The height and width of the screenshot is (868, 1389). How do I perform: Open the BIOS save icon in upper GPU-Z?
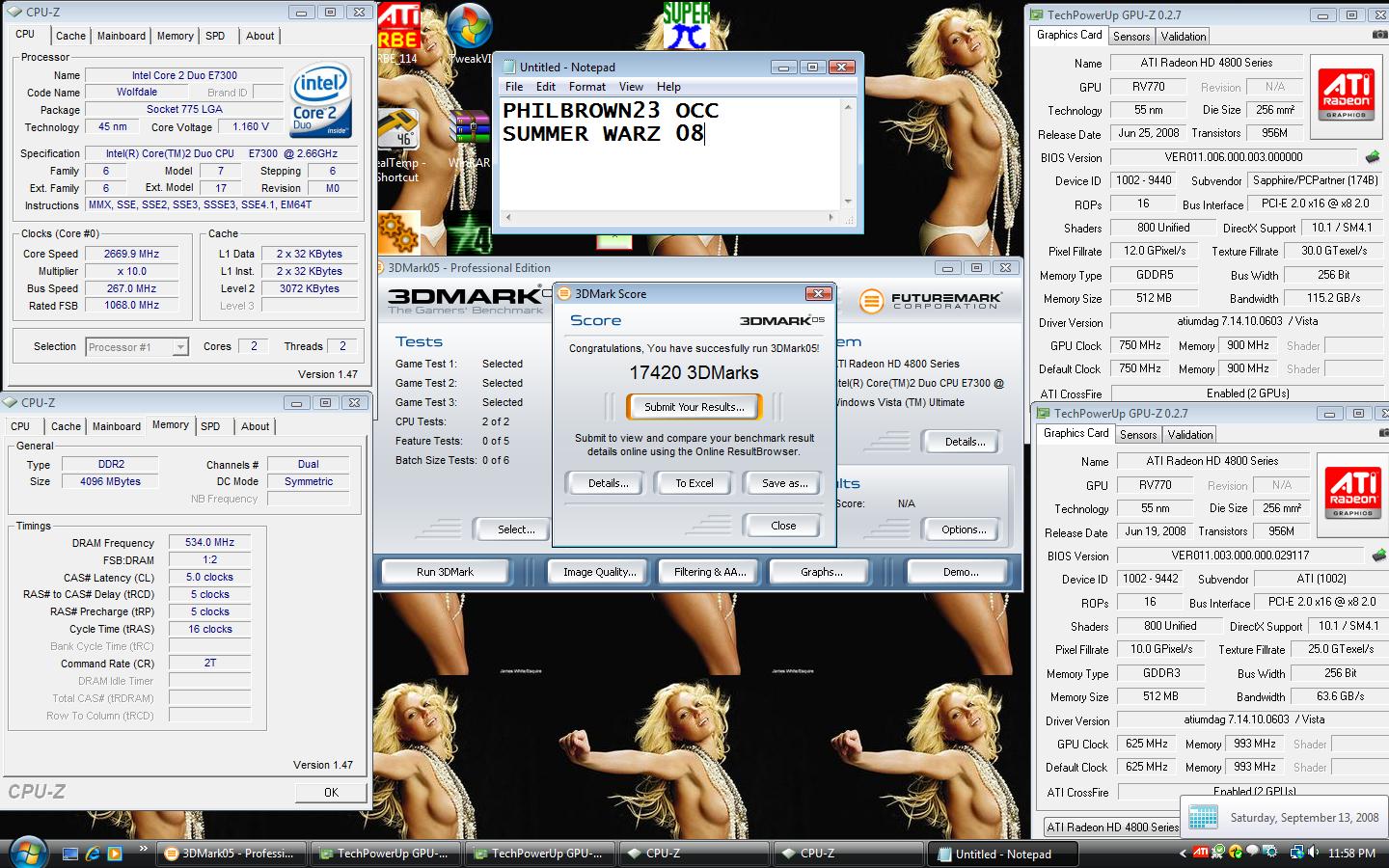[x=1373, y=156]
